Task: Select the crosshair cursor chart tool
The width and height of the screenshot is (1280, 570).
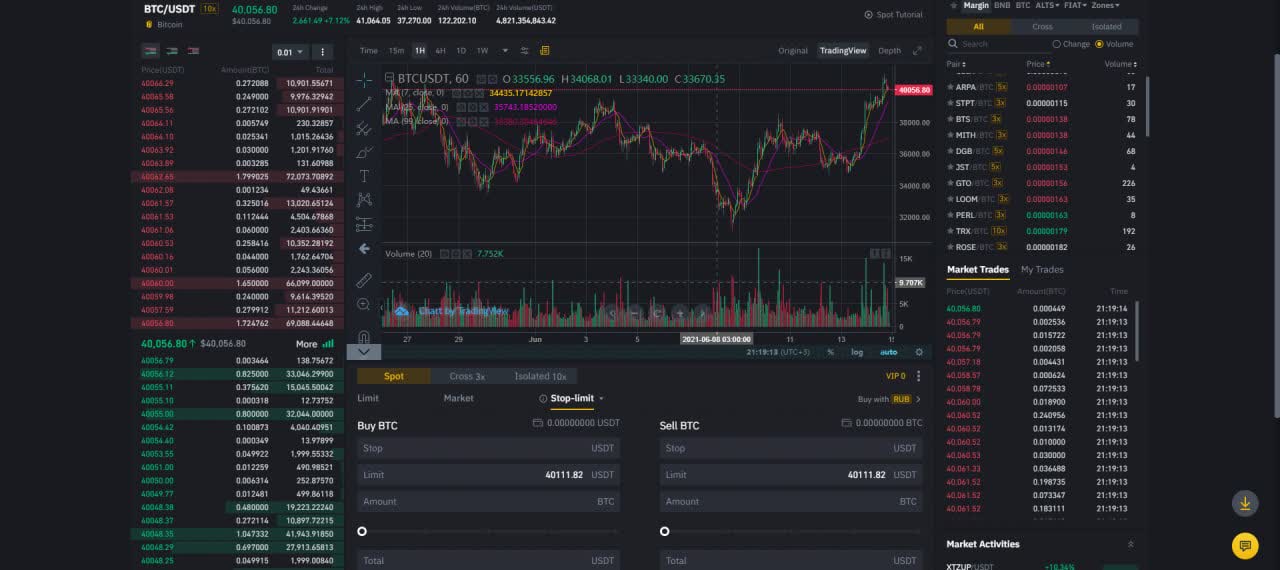Action: point(364,79)
